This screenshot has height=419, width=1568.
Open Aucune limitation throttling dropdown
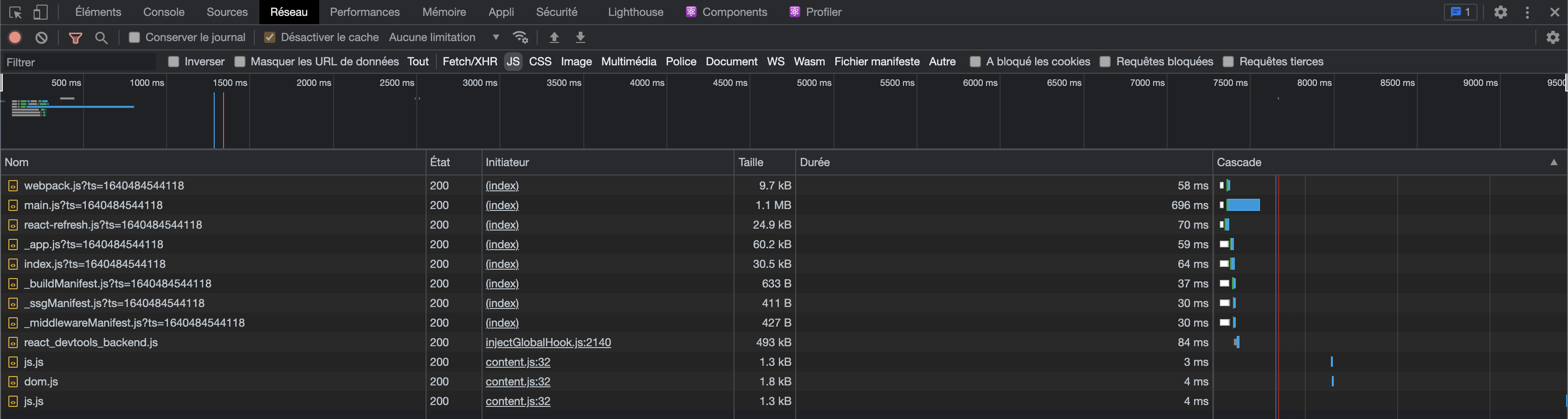click(444, 37)
